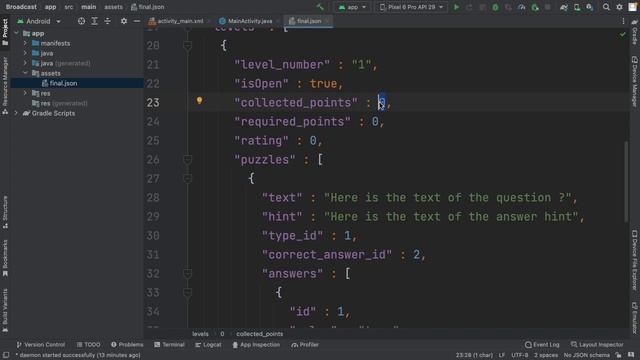The image size is (640, 360).
Task: Expand the res folder arrow
Action: tap(25, 93)
